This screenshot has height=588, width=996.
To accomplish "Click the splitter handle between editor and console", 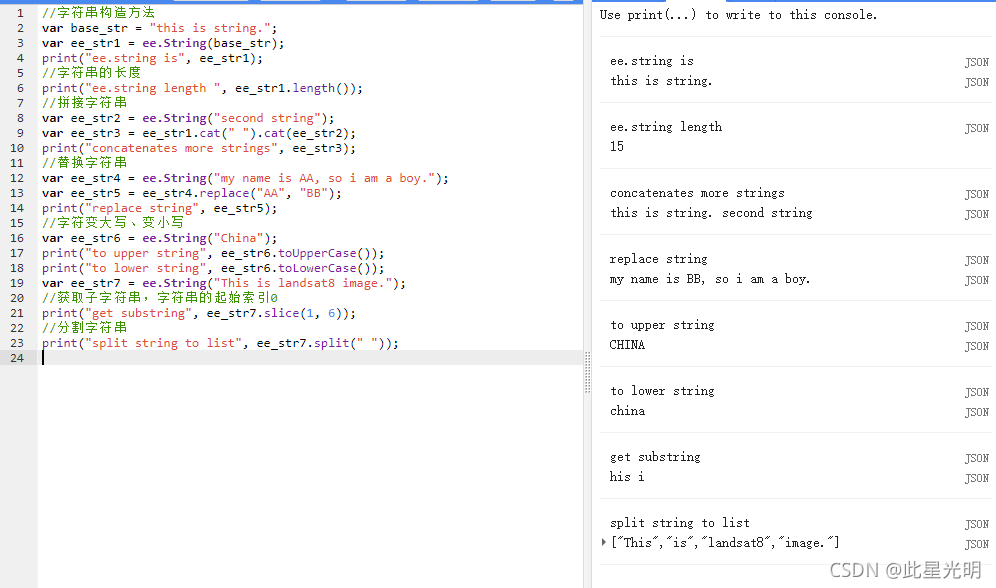I will tap(588, 373).
